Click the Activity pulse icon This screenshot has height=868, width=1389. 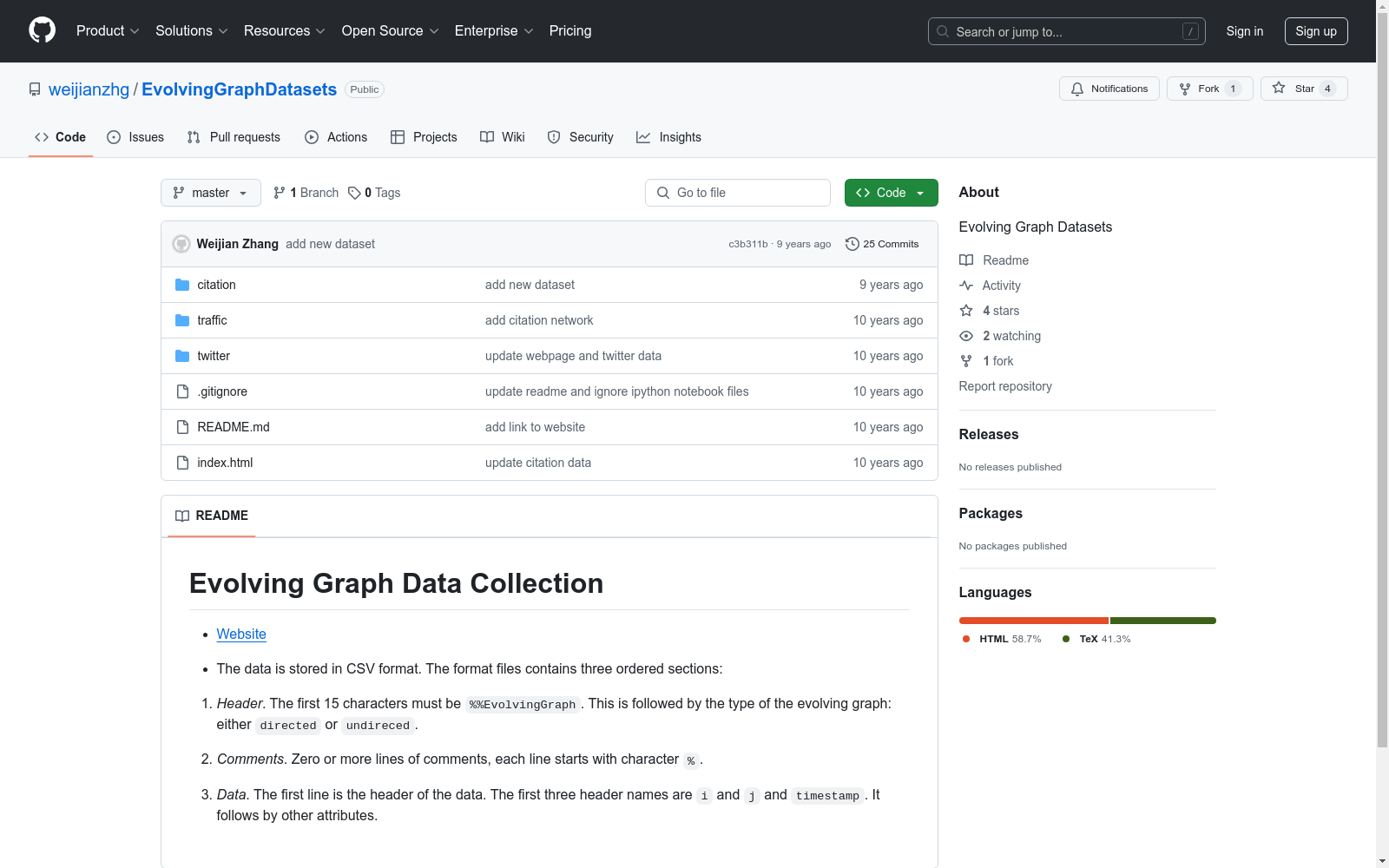pyautogui.click(x=966, y=286)
